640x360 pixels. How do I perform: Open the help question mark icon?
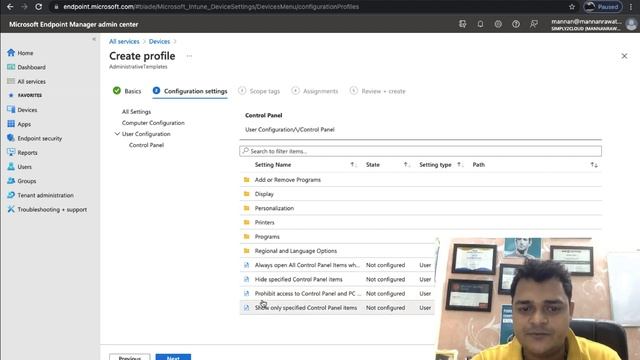tap(516, 24)
